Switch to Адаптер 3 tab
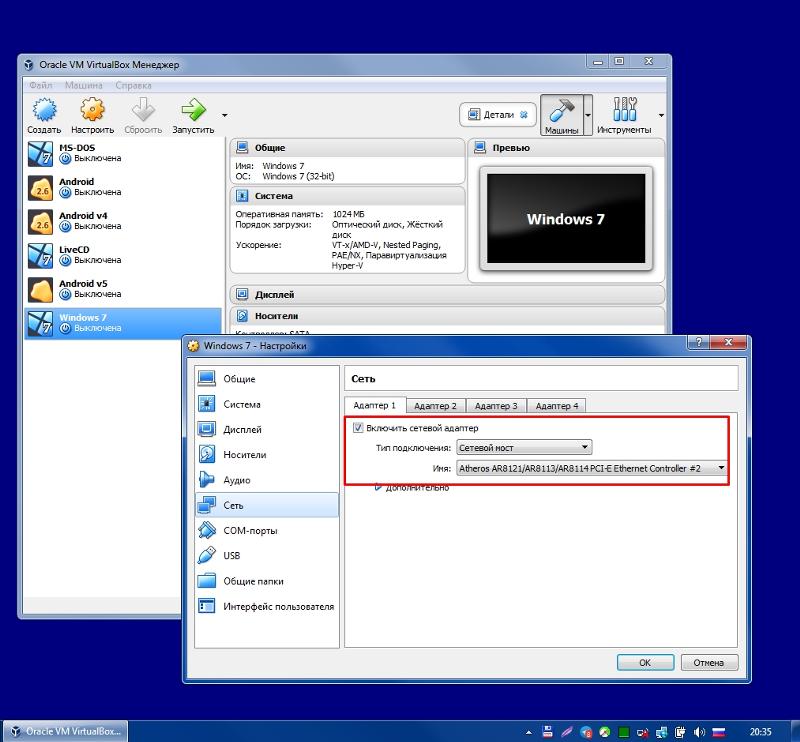Viewport: 800px width, 742px height. pyautogui.click(x=496, y=406)
